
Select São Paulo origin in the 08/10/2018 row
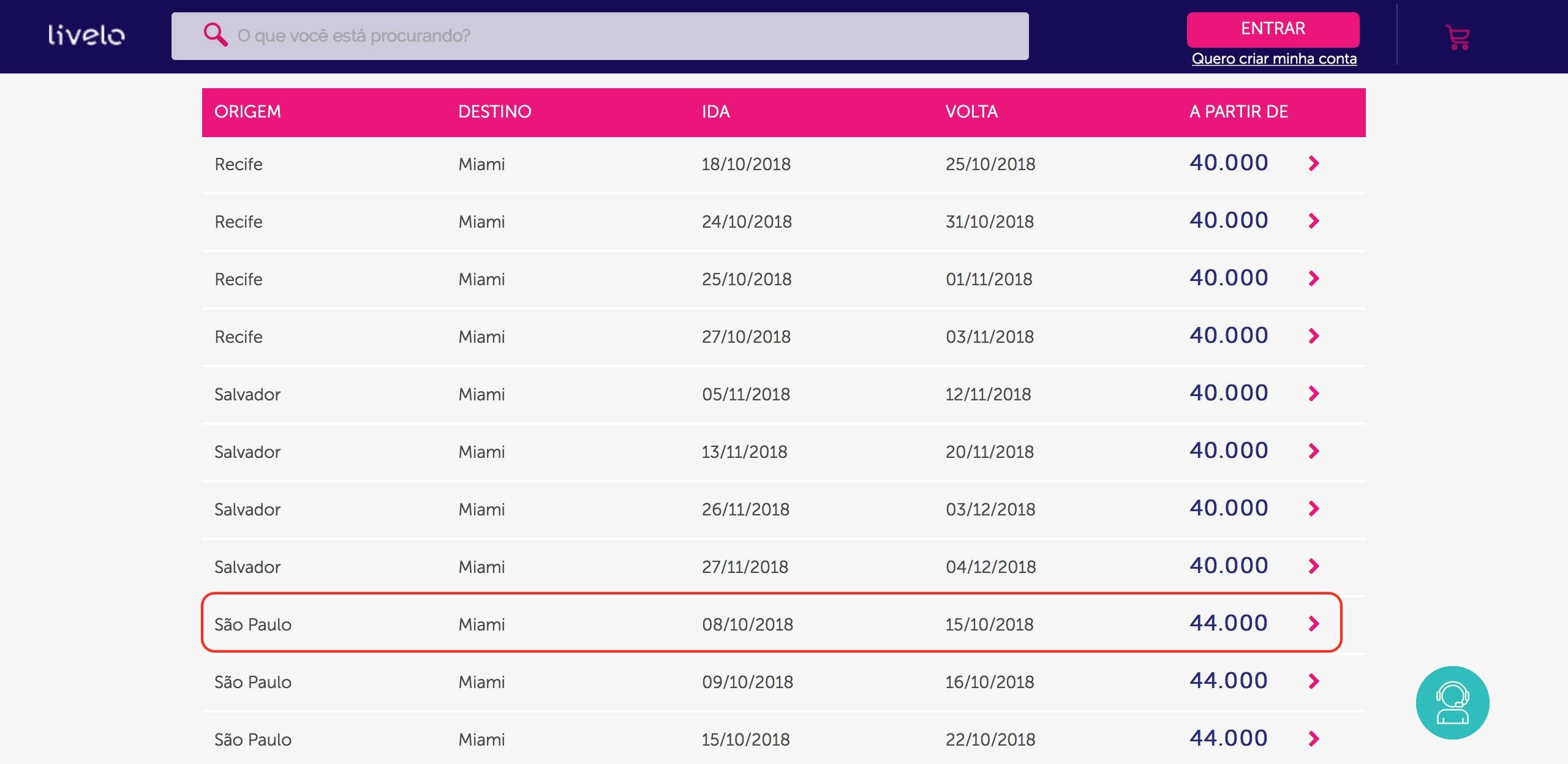click(x=253, y=624)
